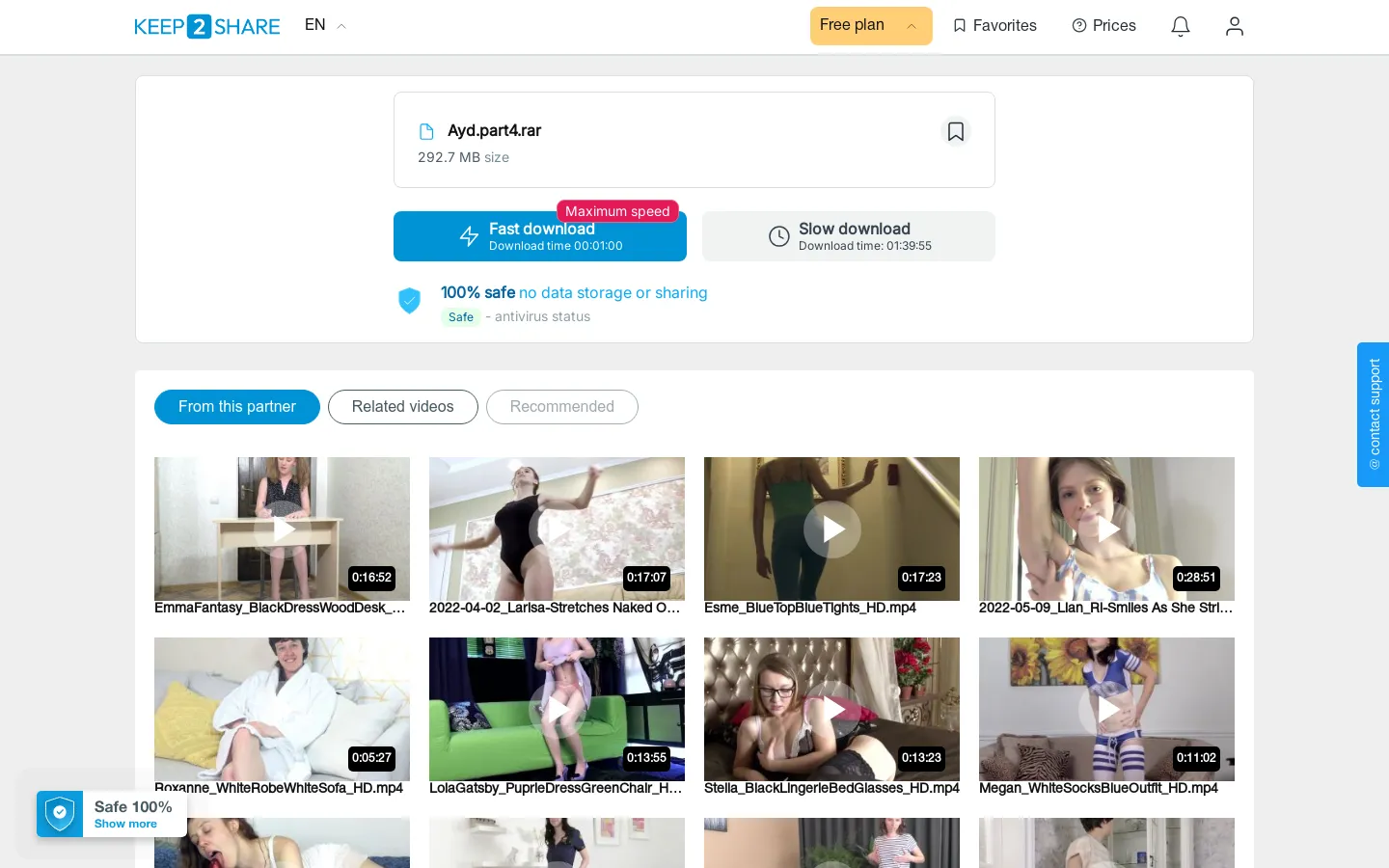Click the clock icon on Slow download

coord(779,236)
